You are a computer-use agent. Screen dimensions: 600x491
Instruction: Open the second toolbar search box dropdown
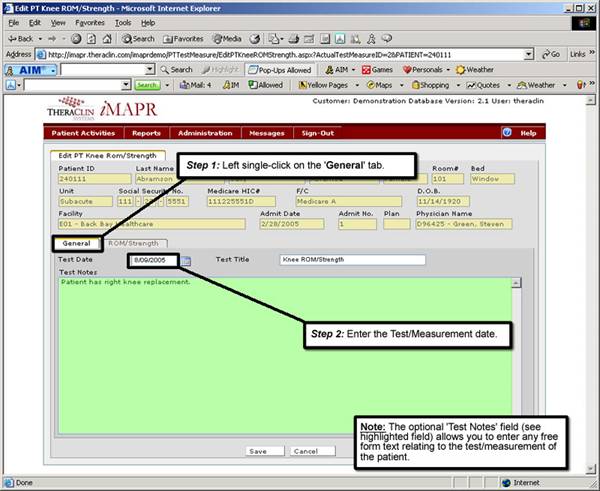click(x=126, y=85)
